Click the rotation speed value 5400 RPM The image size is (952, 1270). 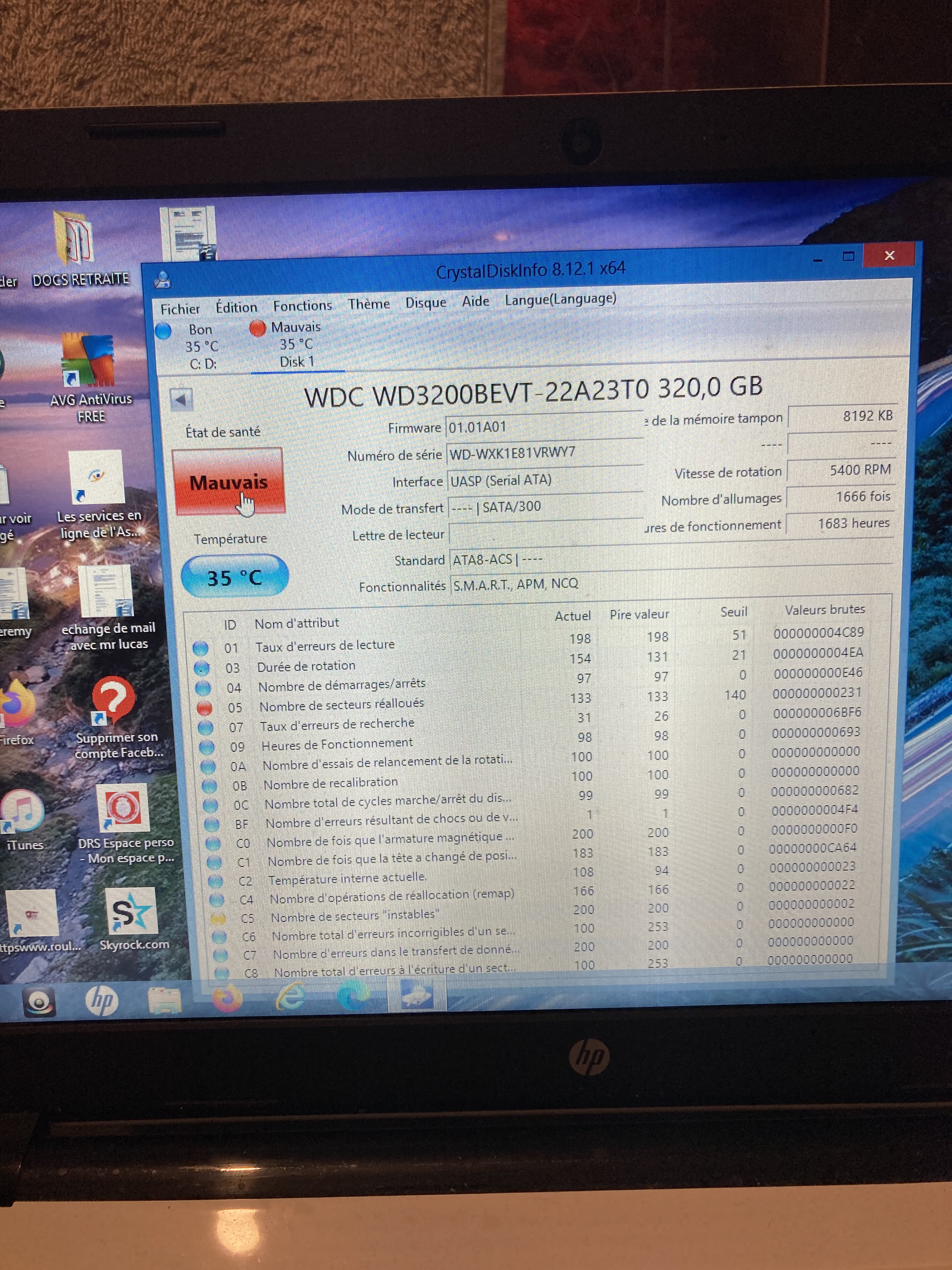[841, 470]
